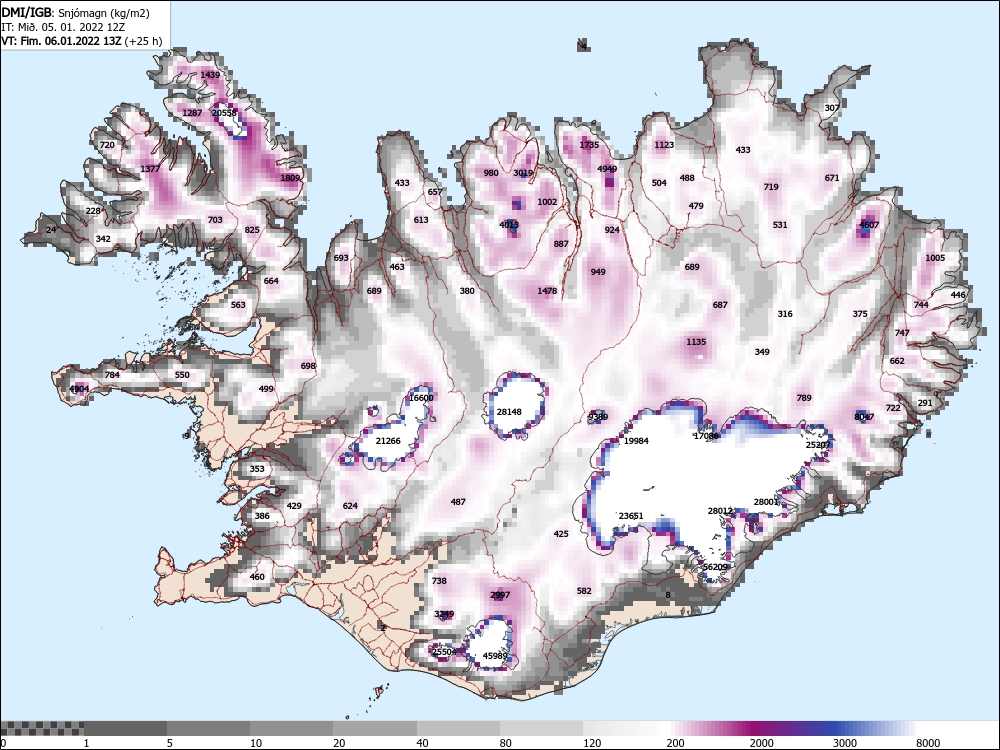This screenshot has height=750, width=1000.
Task: Click the value '28012'
Action: tap(720, 511)
